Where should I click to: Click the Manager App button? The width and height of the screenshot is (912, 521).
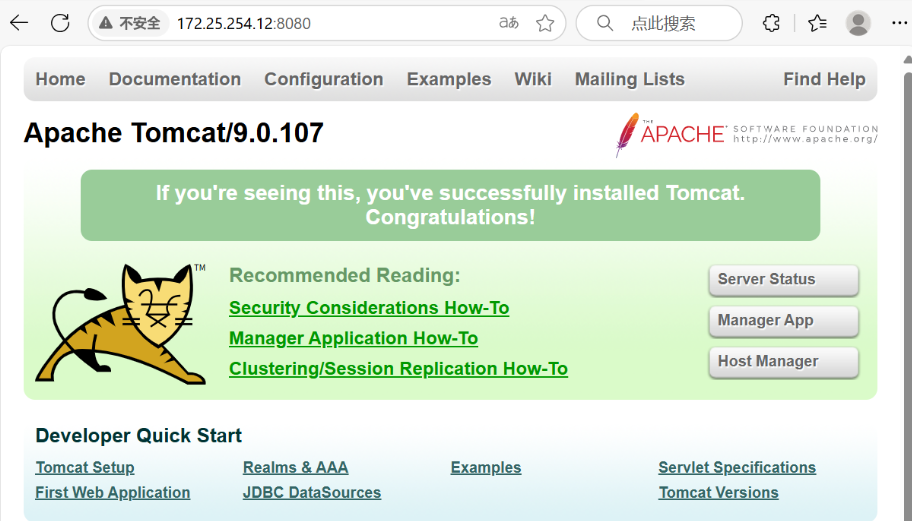pos(783,321)
